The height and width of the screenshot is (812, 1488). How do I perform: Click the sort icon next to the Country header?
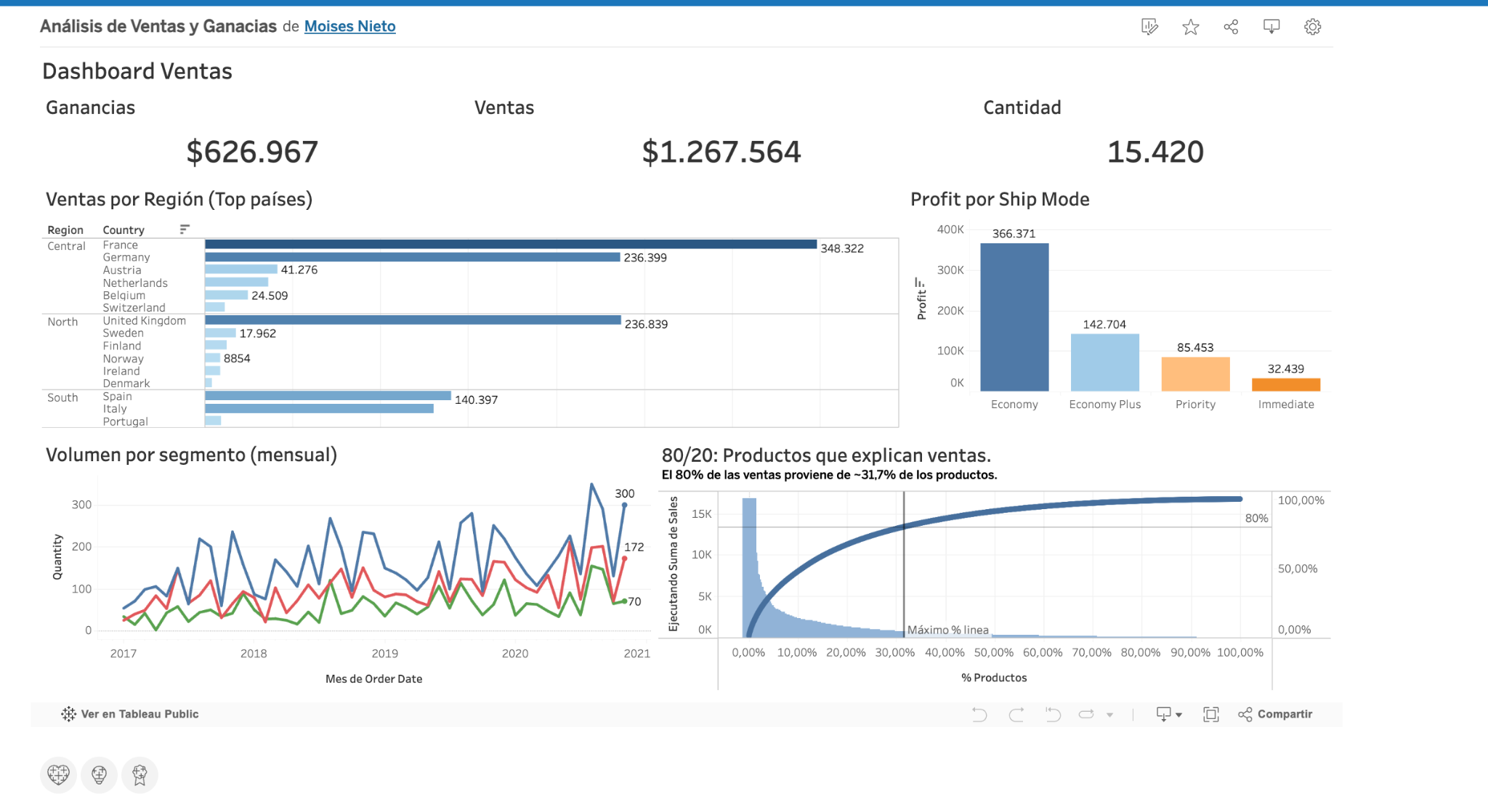(185, 228)
